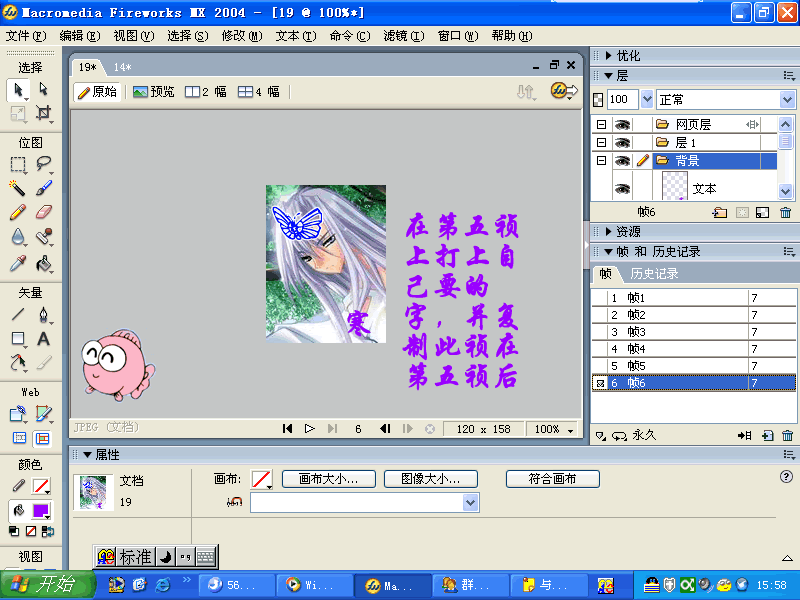
Task: Collapse the 属性 panel
Action: point(87,455)
